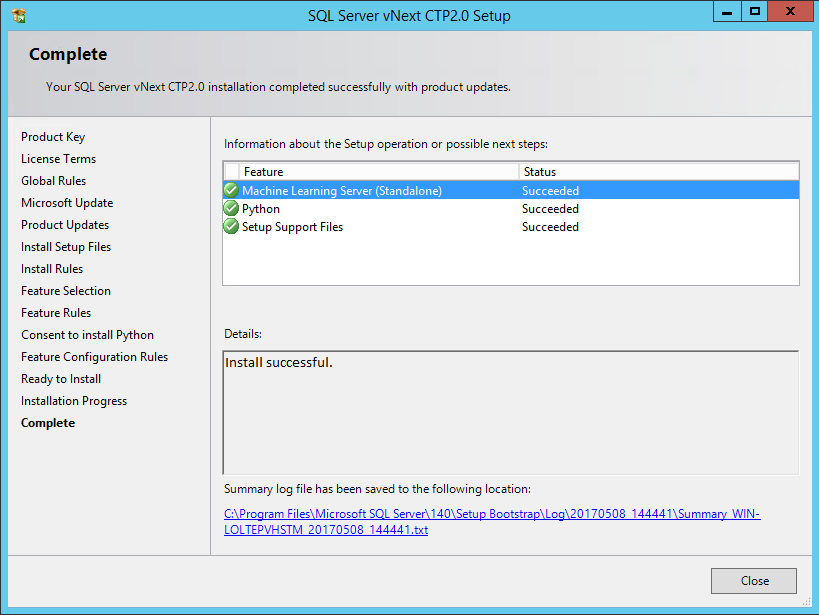Click inside the Details text box
The image size is (819, 615).
click(x=511, y=413)
